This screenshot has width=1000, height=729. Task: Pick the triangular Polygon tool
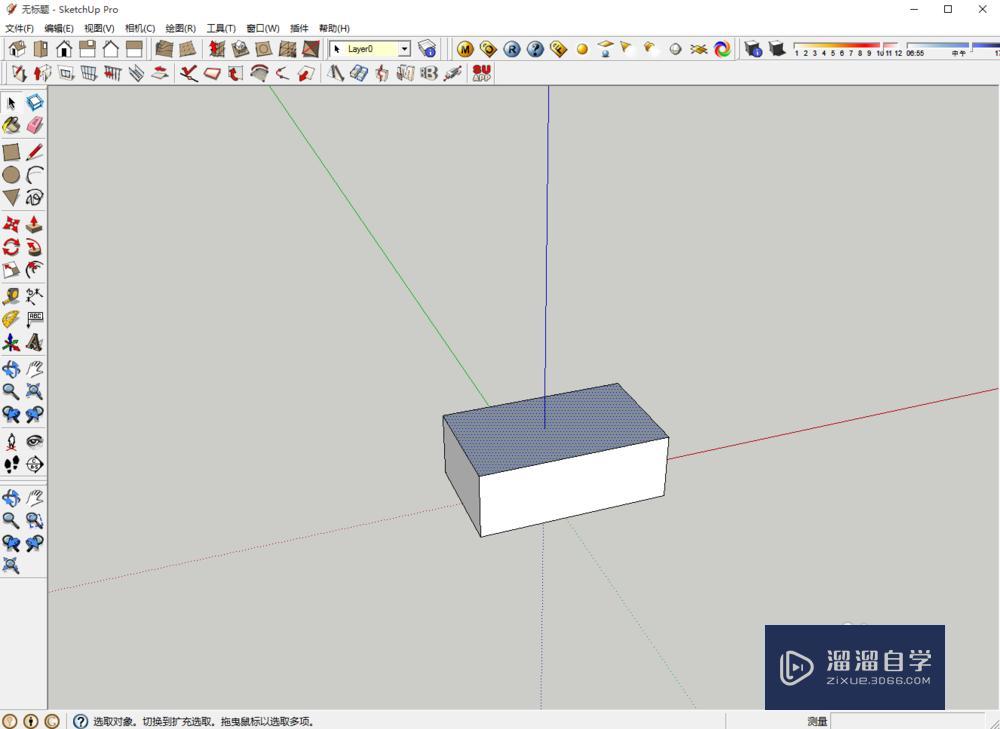(11, 198)
